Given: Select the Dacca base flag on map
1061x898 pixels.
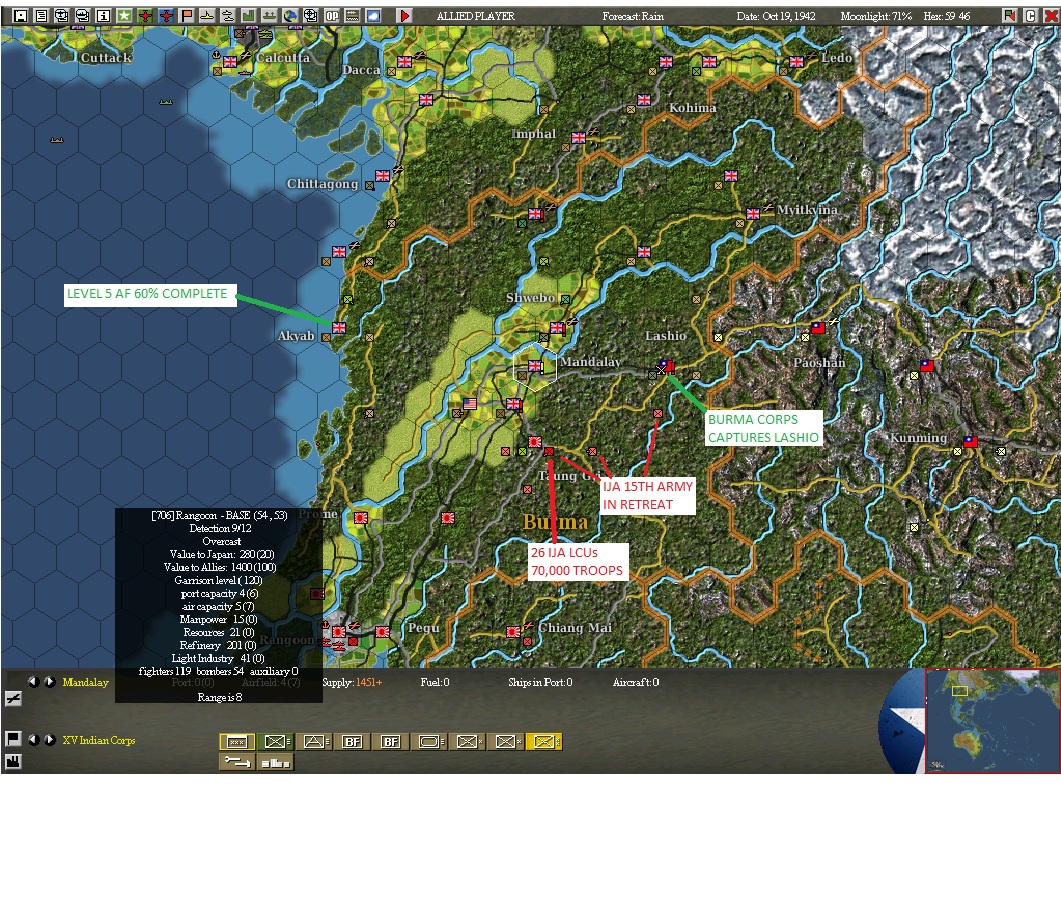Looking at the screenshot, I should pyautogui.click(x=405, y=62).
